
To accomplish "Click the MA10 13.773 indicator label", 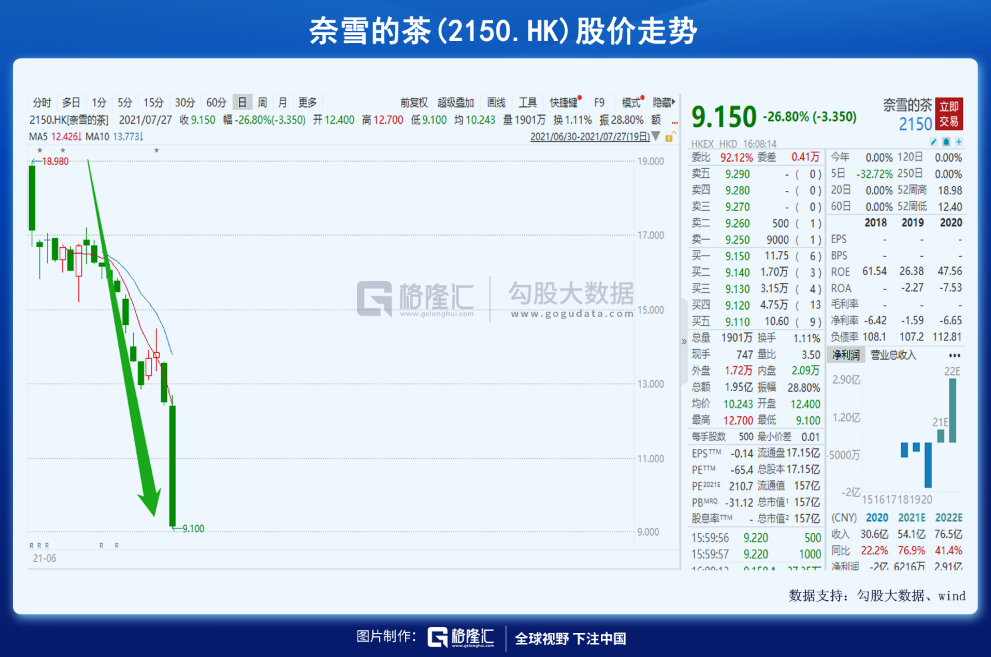I will pyautogui.click(x=114, y=136).
